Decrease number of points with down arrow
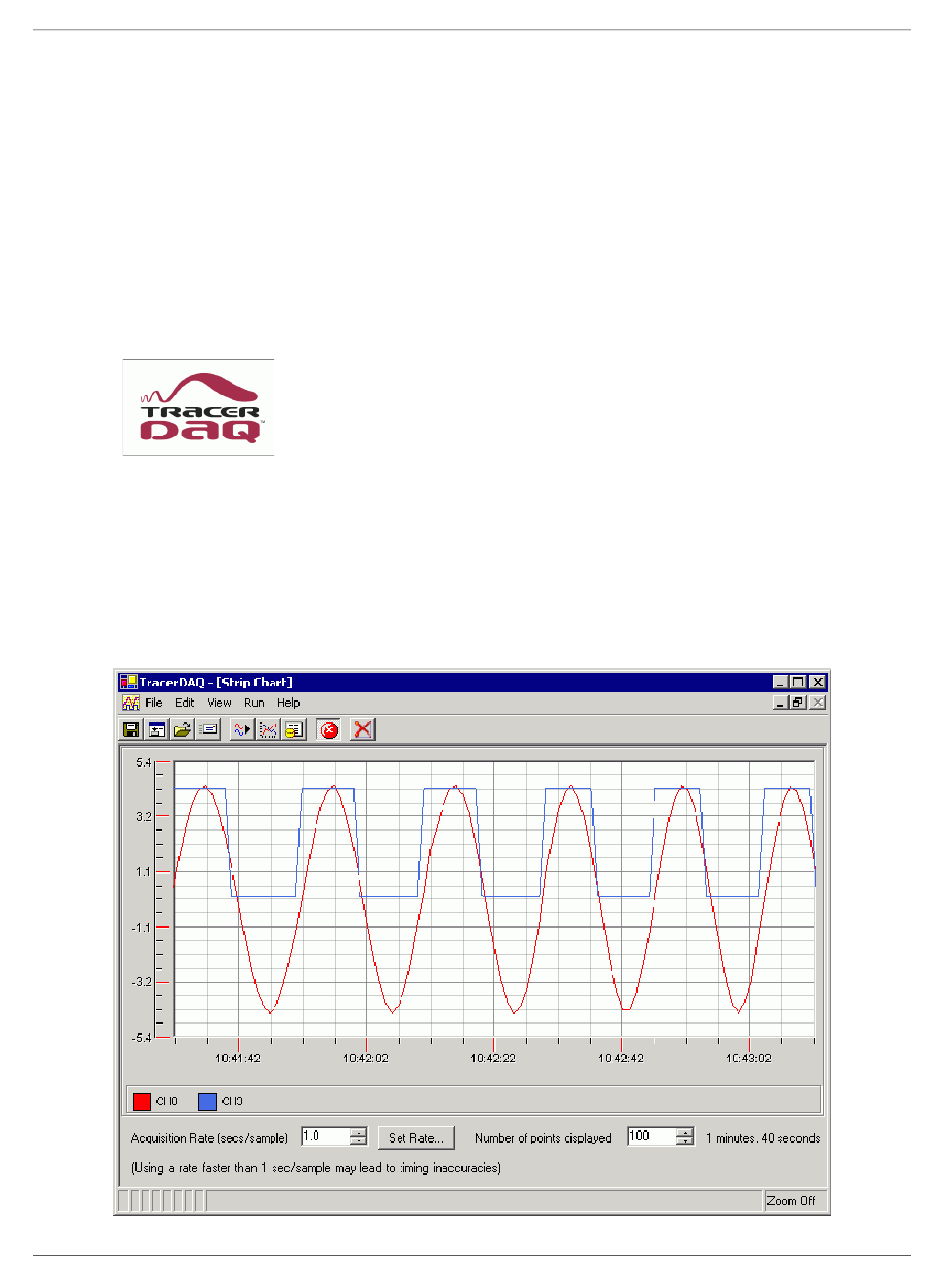This screenshot has width=928, height=1288. point(685,1142)
